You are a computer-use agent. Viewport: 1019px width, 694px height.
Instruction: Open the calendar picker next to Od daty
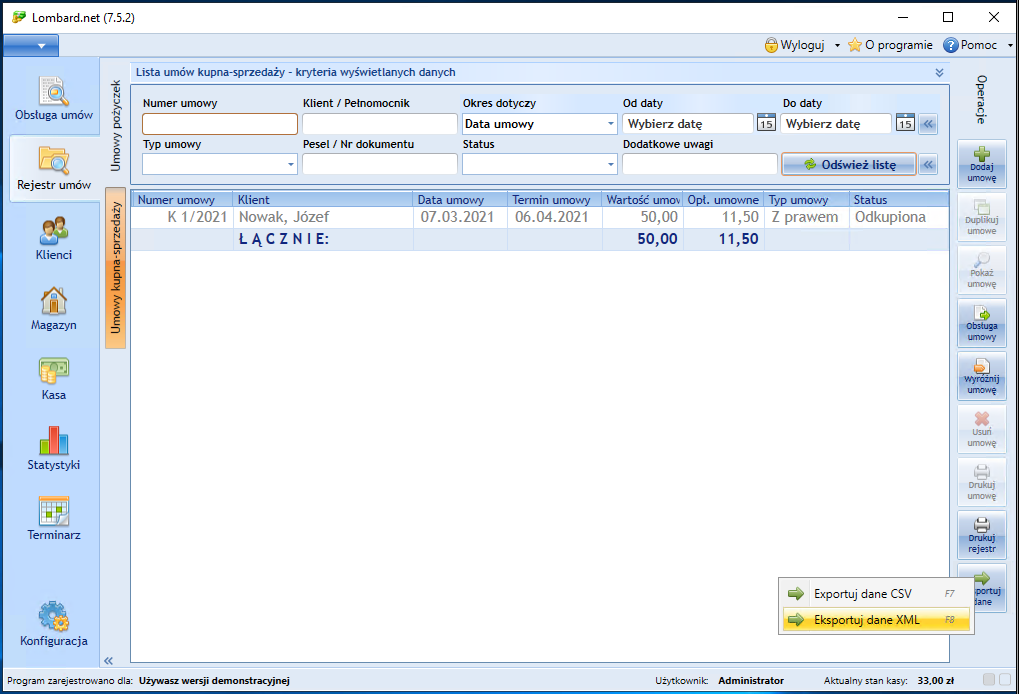765,122
